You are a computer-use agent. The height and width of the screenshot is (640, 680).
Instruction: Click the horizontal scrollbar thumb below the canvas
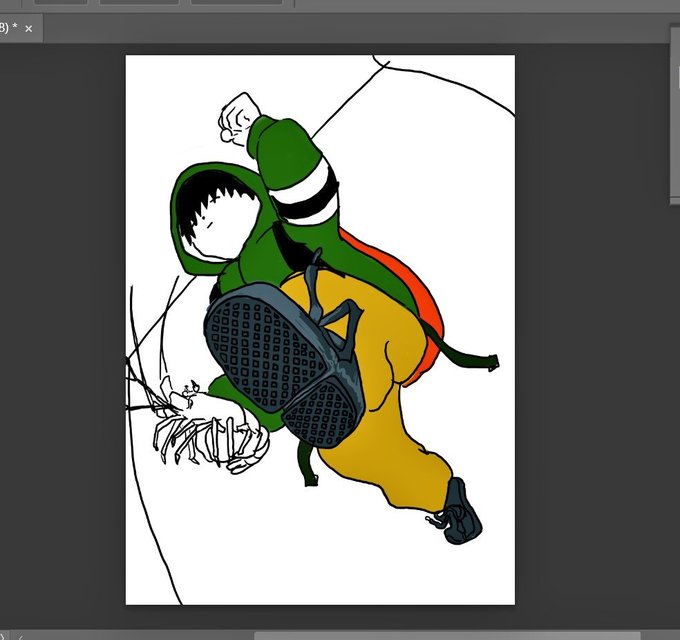pyautogui.click(x=447, y=636)
